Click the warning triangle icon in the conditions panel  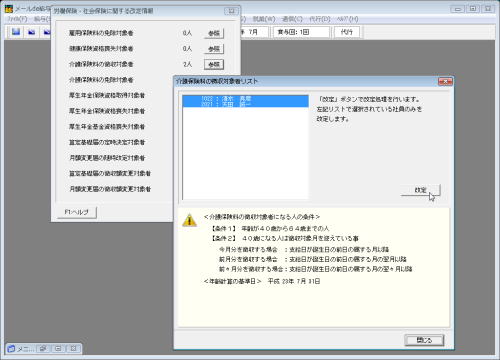coord(189,220)
